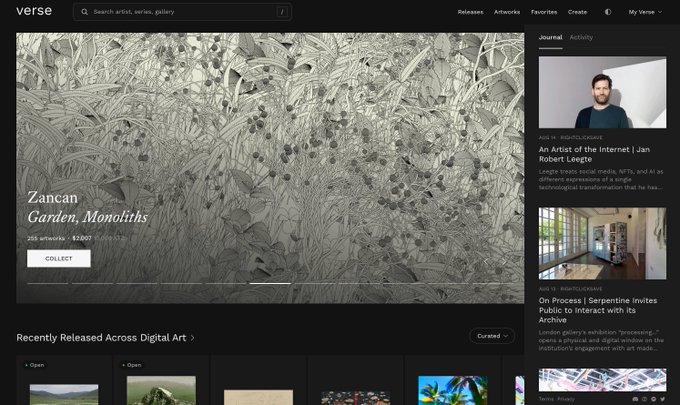
Task: Open article An Artist of the Internet
Action: 594,154
